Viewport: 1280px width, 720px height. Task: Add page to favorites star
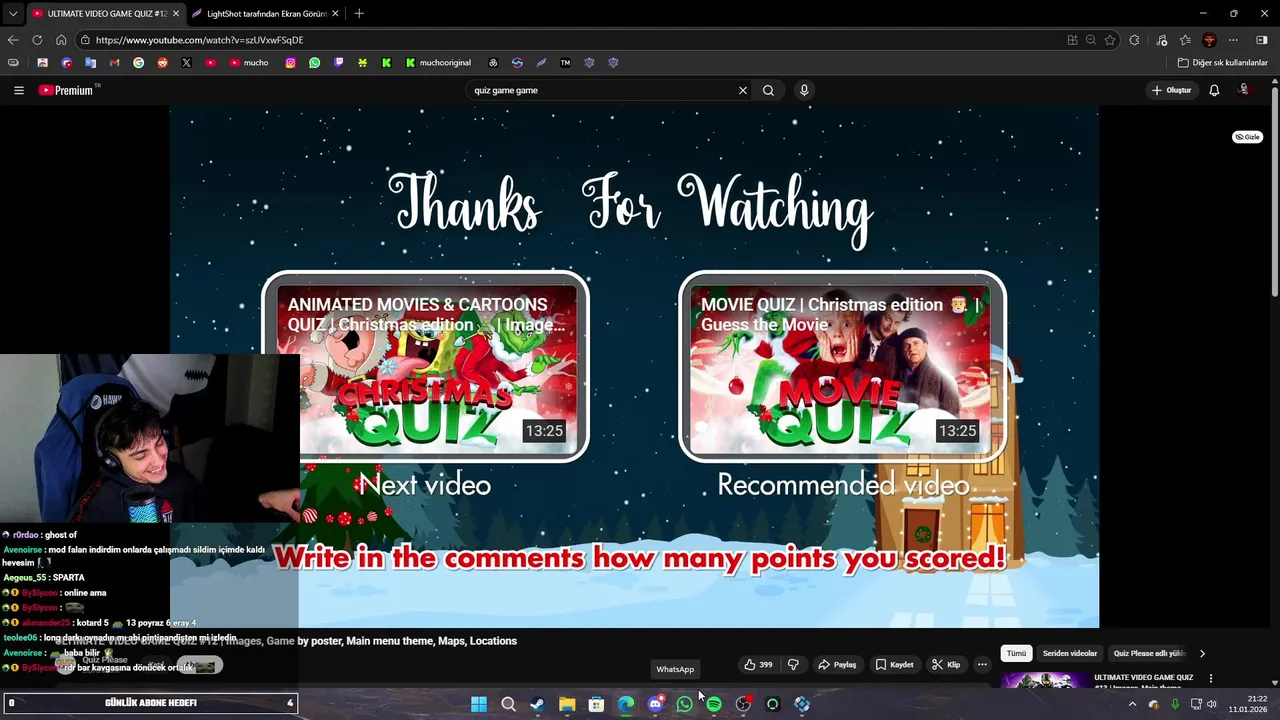click(x=1110, y=40)
